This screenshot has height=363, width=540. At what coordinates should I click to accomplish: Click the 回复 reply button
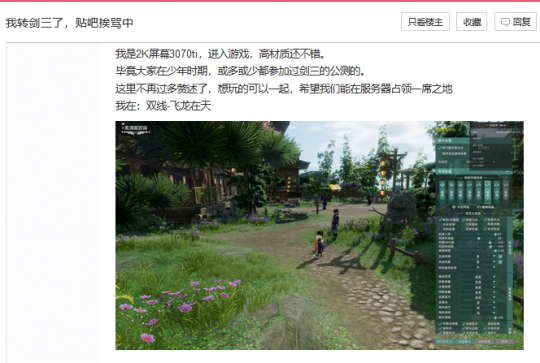click(x=515, y=22)
